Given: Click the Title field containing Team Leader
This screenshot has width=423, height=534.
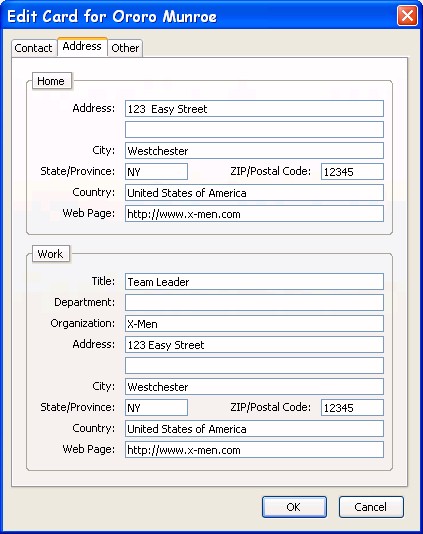Looking at the screenshot, I should pyautogui.click(x=254, y=282).
